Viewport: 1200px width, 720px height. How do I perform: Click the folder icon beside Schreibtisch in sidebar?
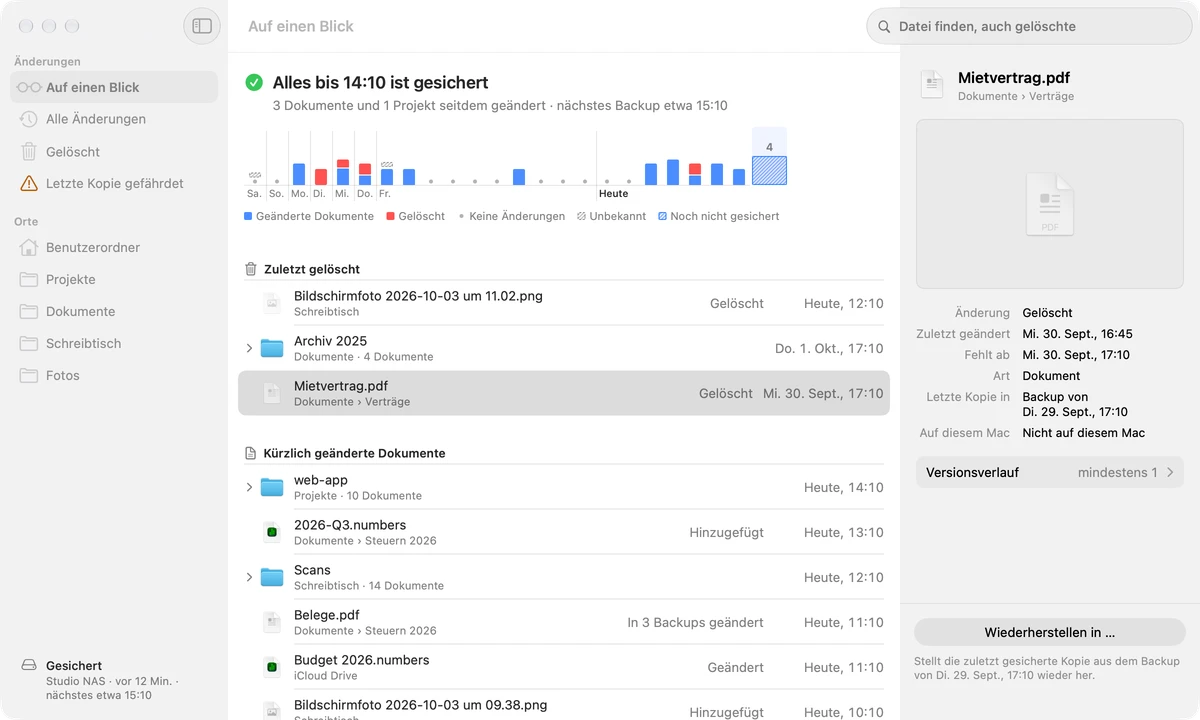[x=29, y=343]
